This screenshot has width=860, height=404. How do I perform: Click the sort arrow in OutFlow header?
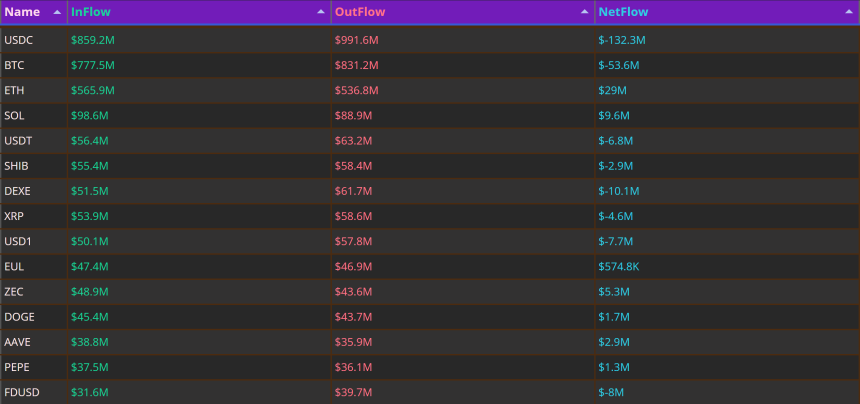point(585,12)
